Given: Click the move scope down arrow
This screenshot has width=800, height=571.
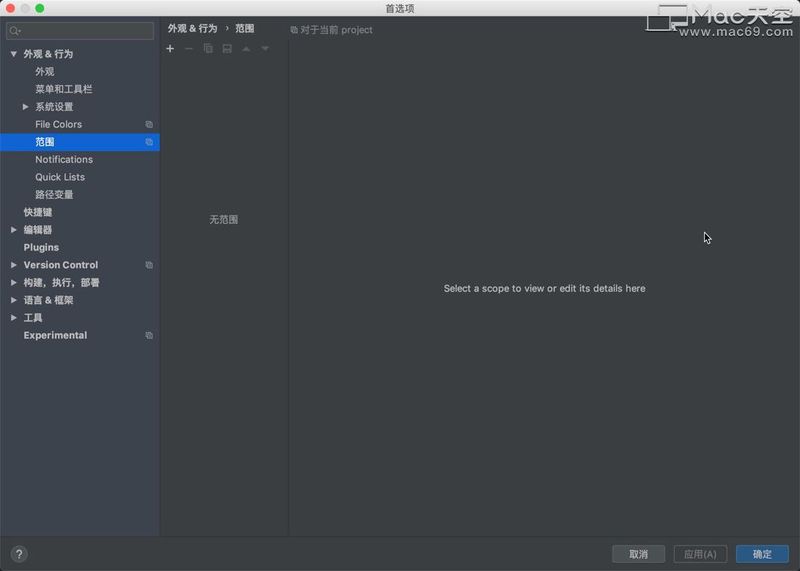Looking at the screenshot, I should (265, 48).
